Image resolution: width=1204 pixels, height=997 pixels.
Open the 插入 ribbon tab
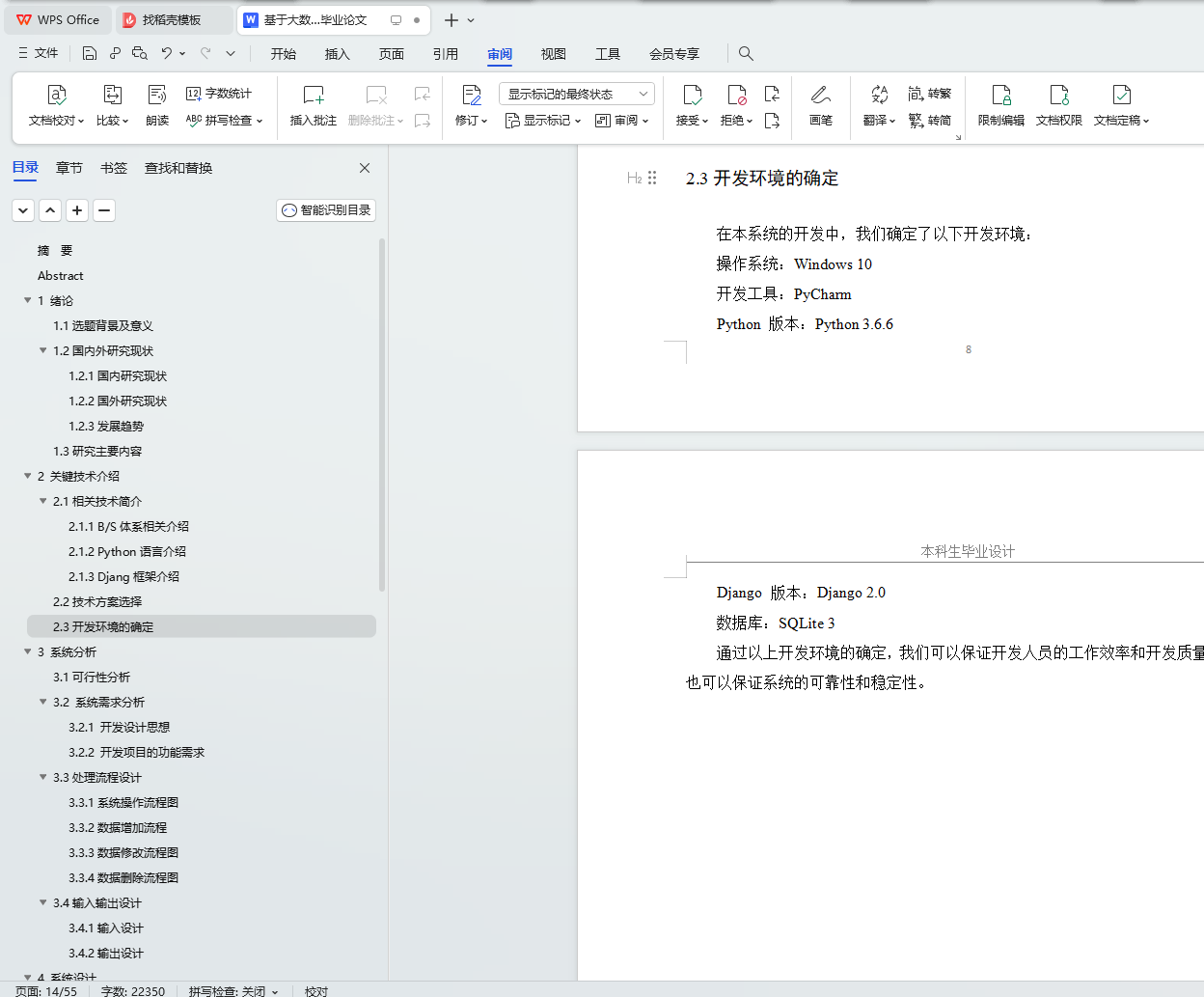tap(338, 54)
